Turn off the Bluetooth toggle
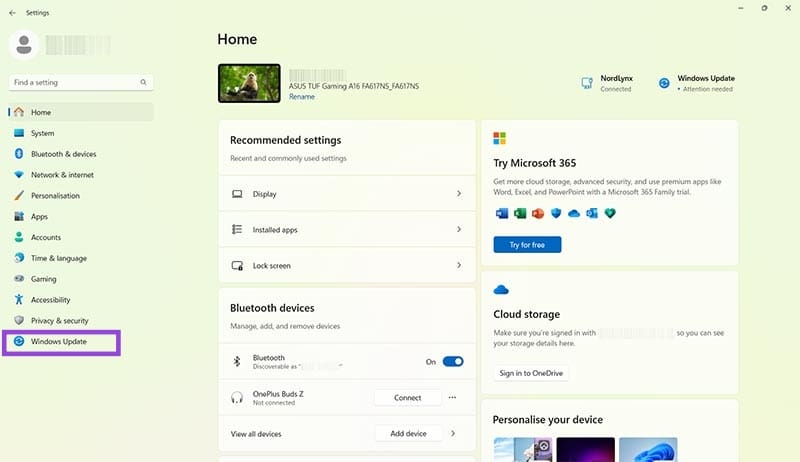Viewport: 800px width, 462px height. coord(452,362)
